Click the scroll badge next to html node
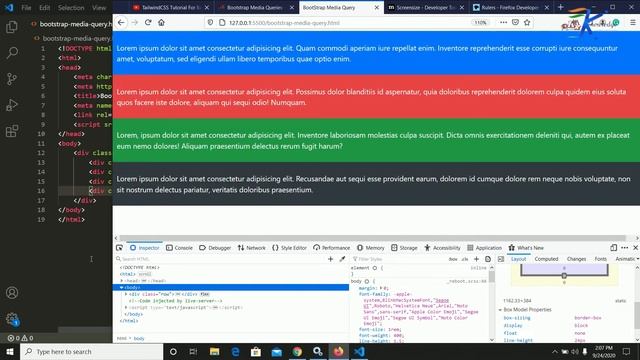 point(144,274)
